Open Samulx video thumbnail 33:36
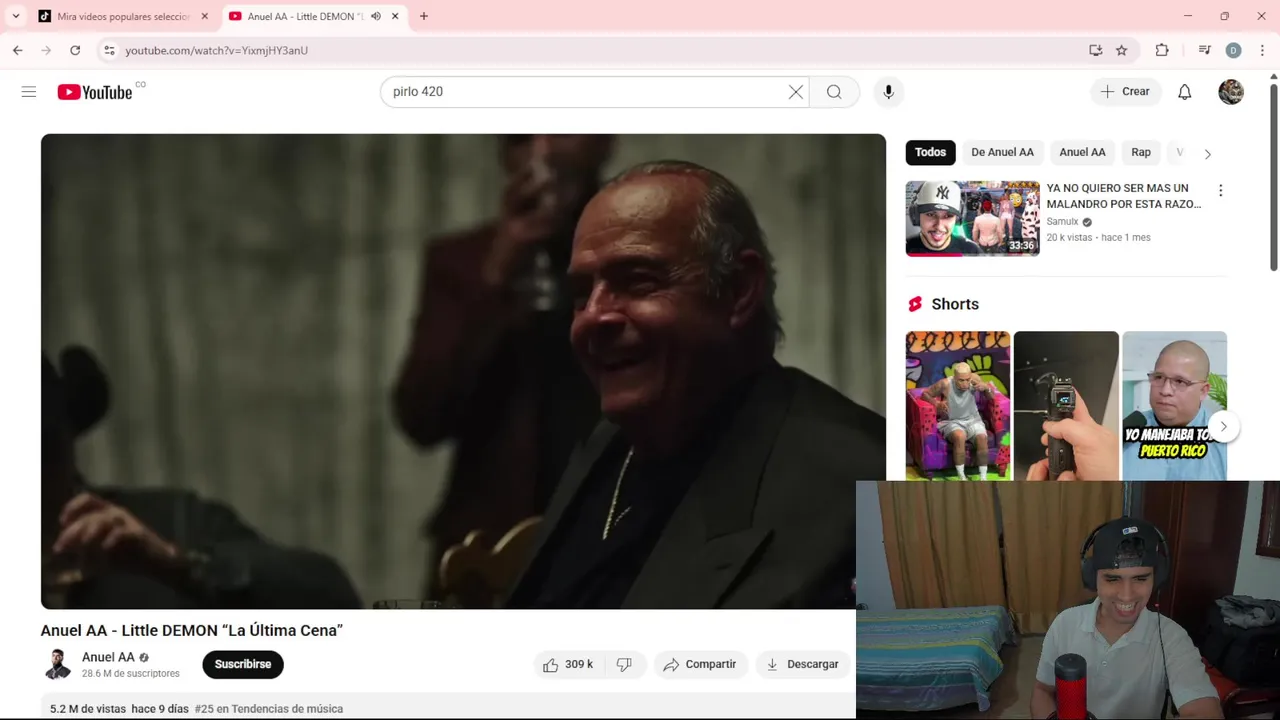This screenshot has width=1280, height=720. 972,218
